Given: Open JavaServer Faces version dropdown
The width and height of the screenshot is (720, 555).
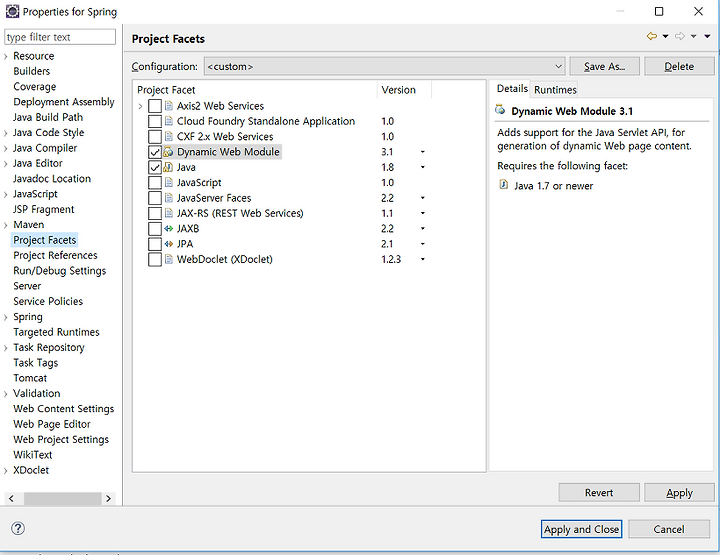Looking at the screenshot, I should (422, 198).
